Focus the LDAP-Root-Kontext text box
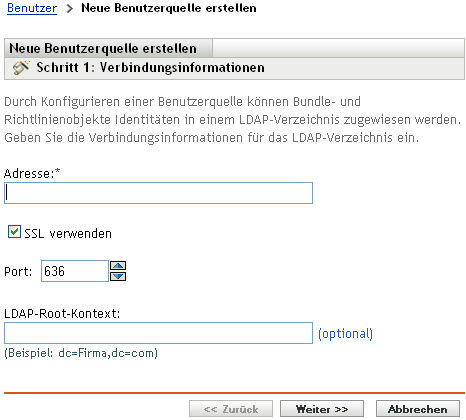This screenshot has height=420, width=466. pyautogui.click(x=158, y=333)
